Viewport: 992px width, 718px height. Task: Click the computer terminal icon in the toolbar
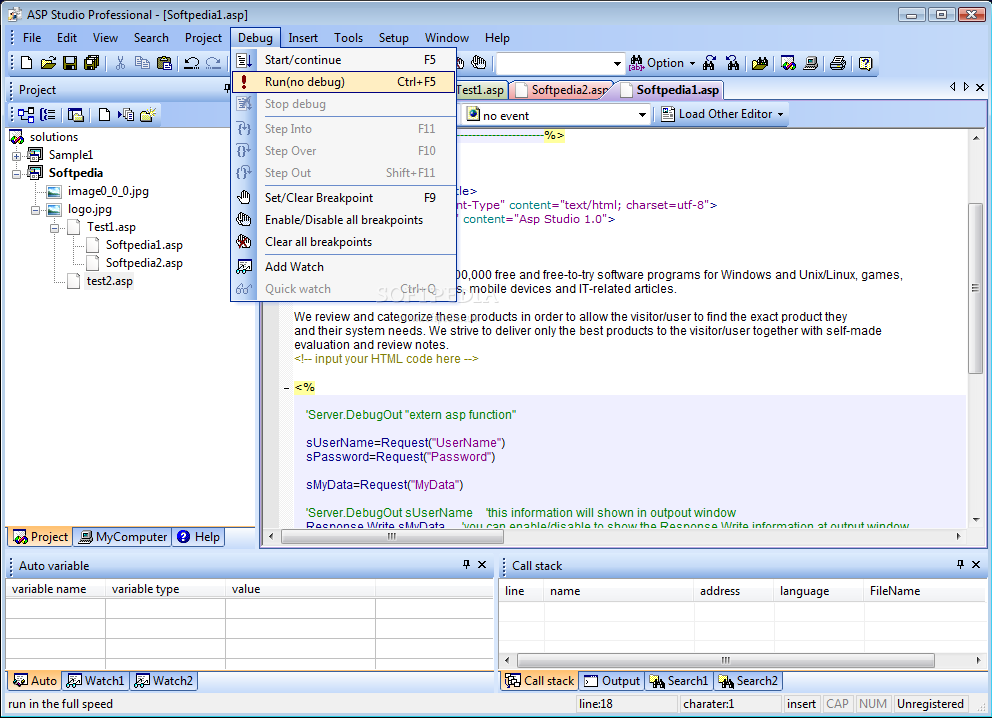point(811,63)
